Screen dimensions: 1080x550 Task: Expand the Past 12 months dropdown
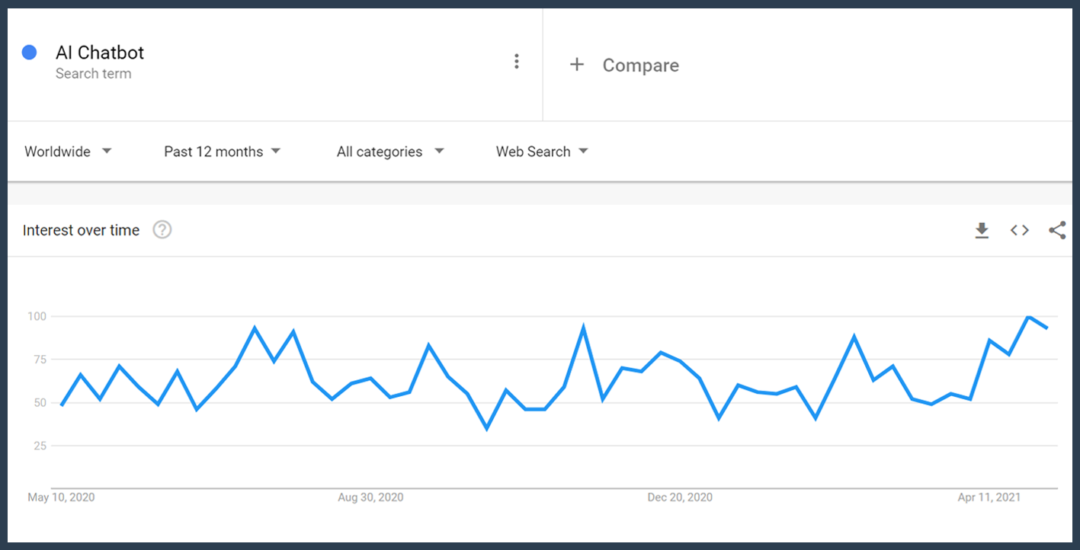[222, 152]
